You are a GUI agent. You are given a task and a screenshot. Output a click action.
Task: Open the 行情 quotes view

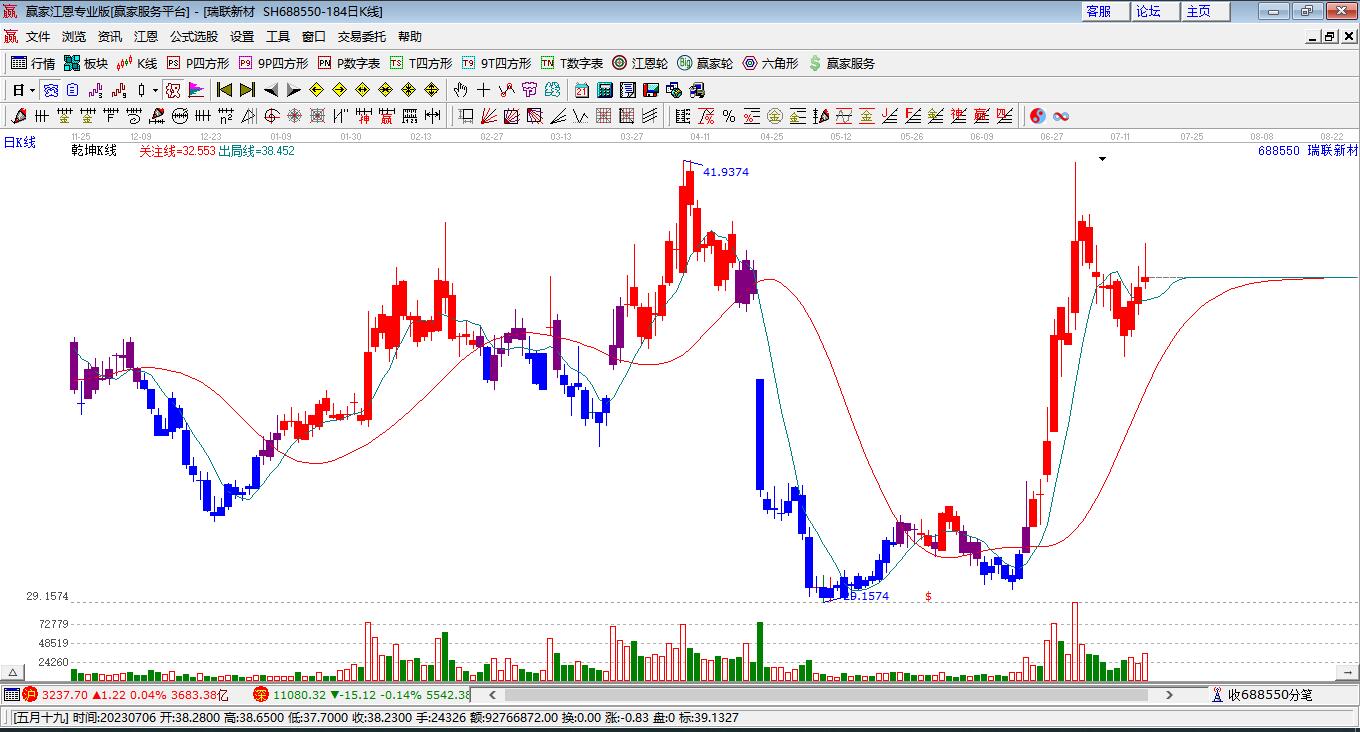pos(33,63)
